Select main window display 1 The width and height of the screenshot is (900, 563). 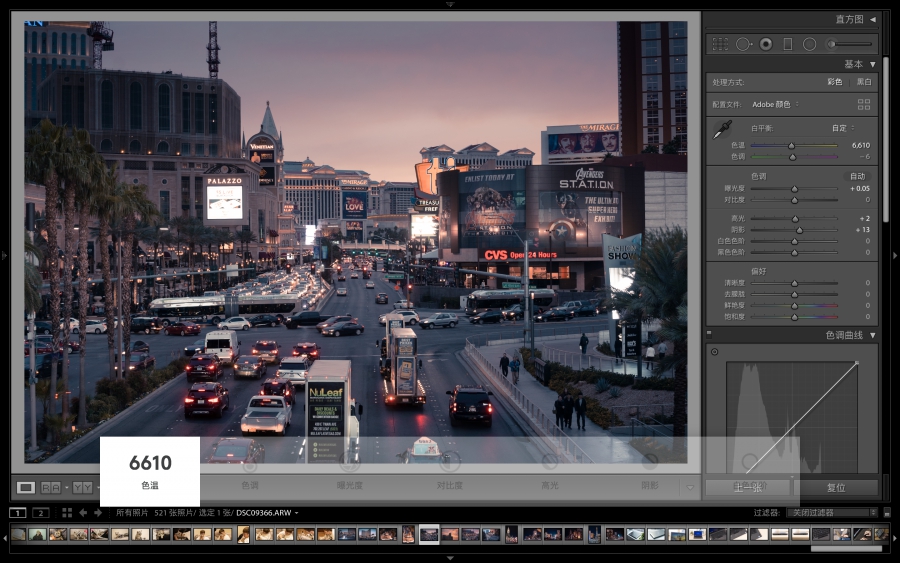[18, 512]
